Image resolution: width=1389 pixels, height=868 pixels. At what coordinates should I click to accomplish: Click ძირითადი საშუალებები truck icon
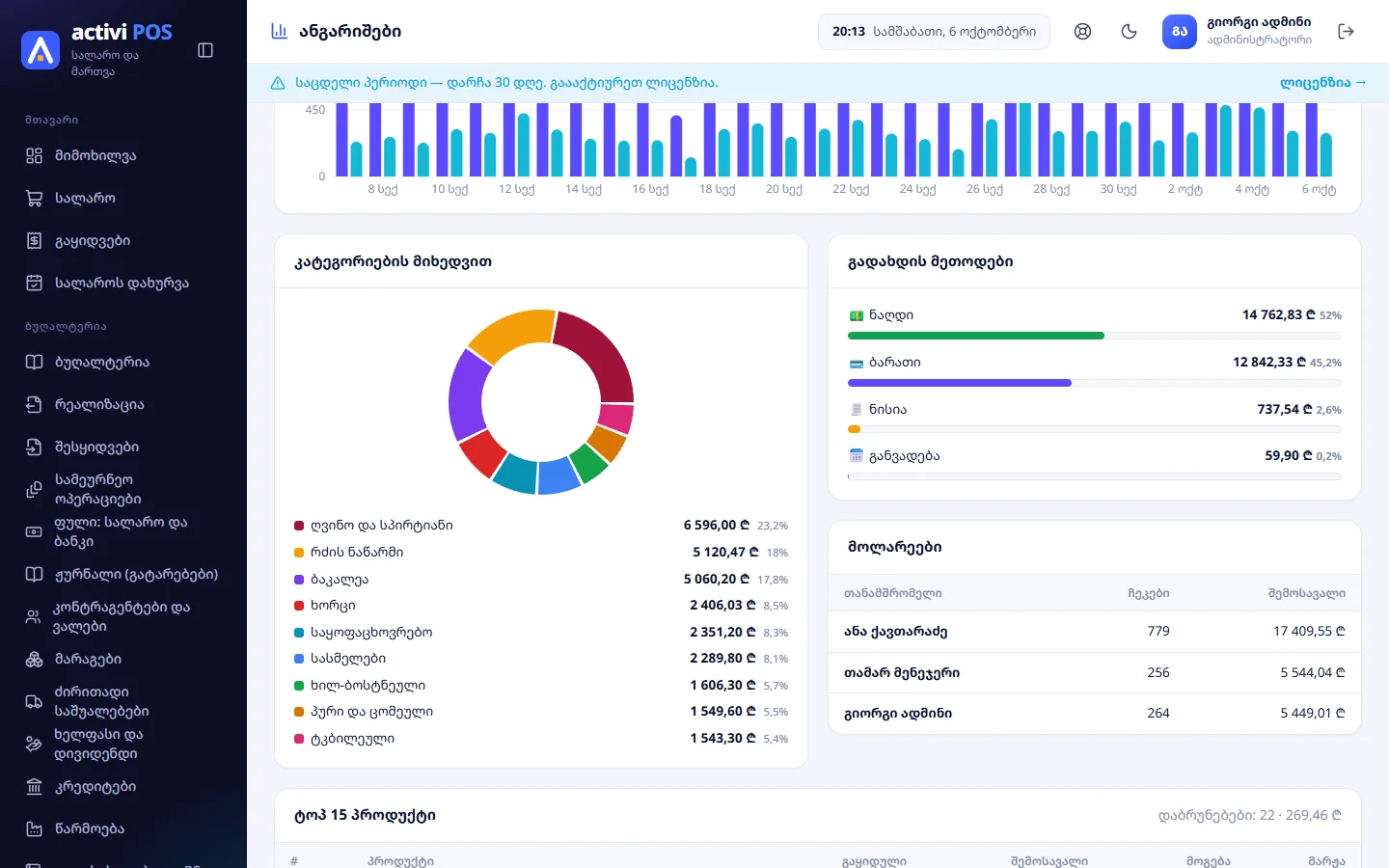click(x=34, y=702)
